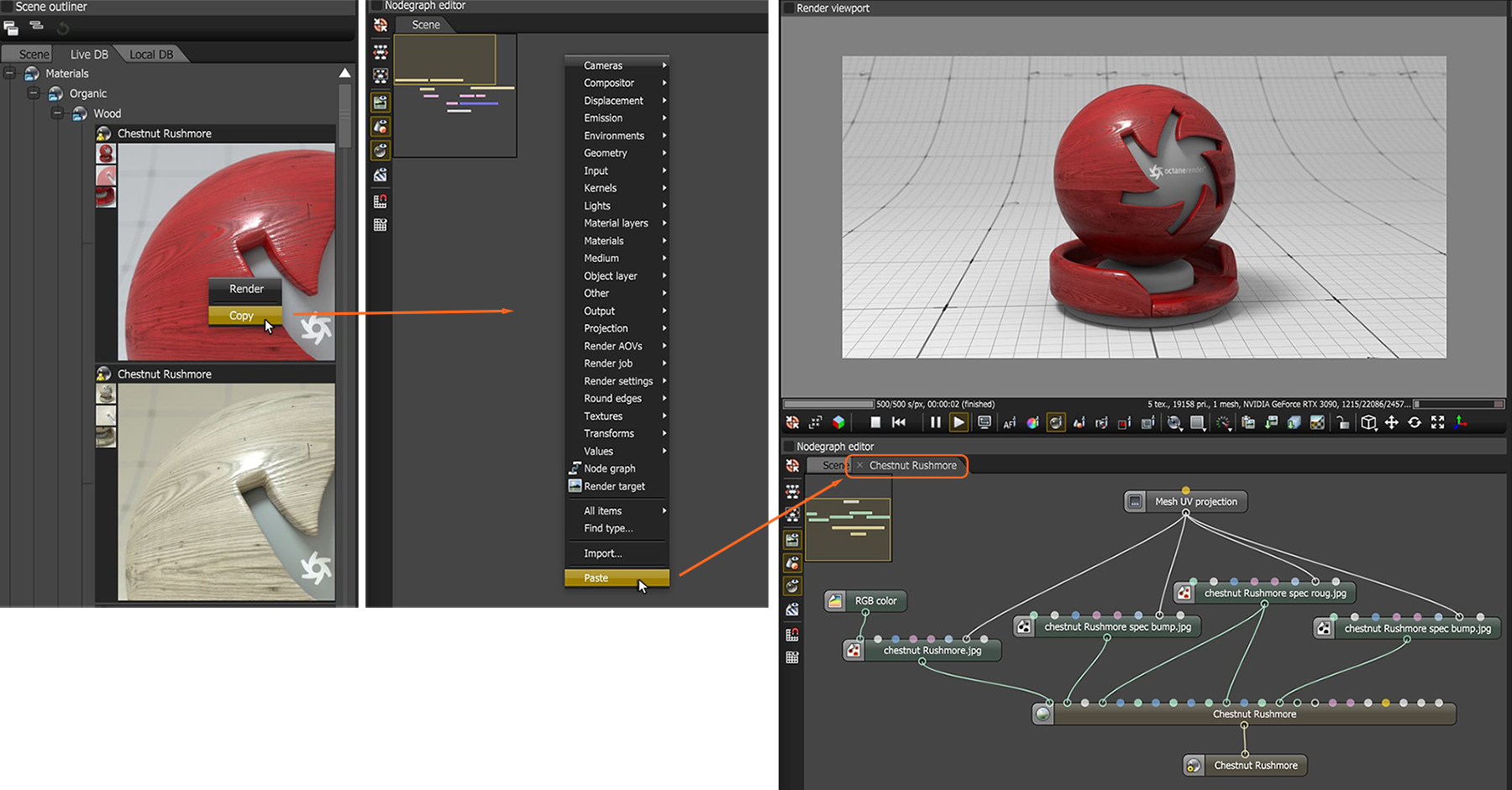Stop the render with the square stop button
This screenshot has height=790, width=1512.
pyautogui.click(x=875, y=422)
